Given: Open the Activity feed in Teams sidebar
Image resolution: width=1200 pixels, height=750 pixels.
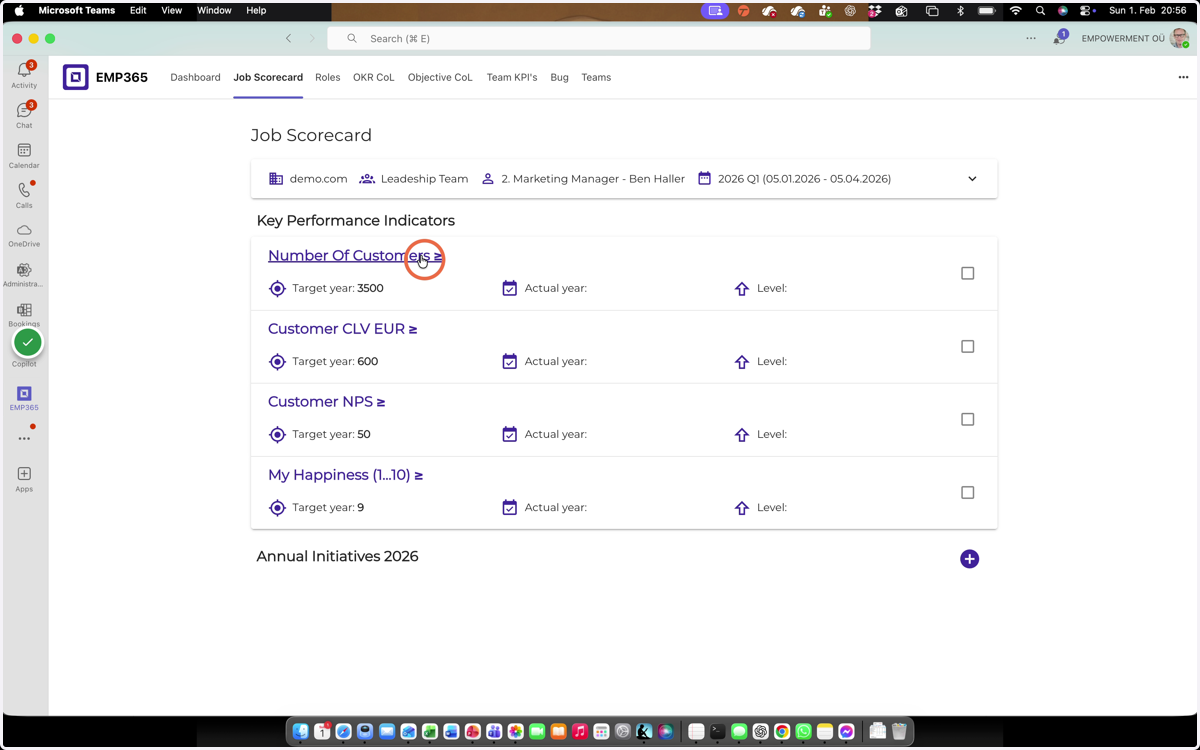Looking at the screenshot, I should pos(24,74).
